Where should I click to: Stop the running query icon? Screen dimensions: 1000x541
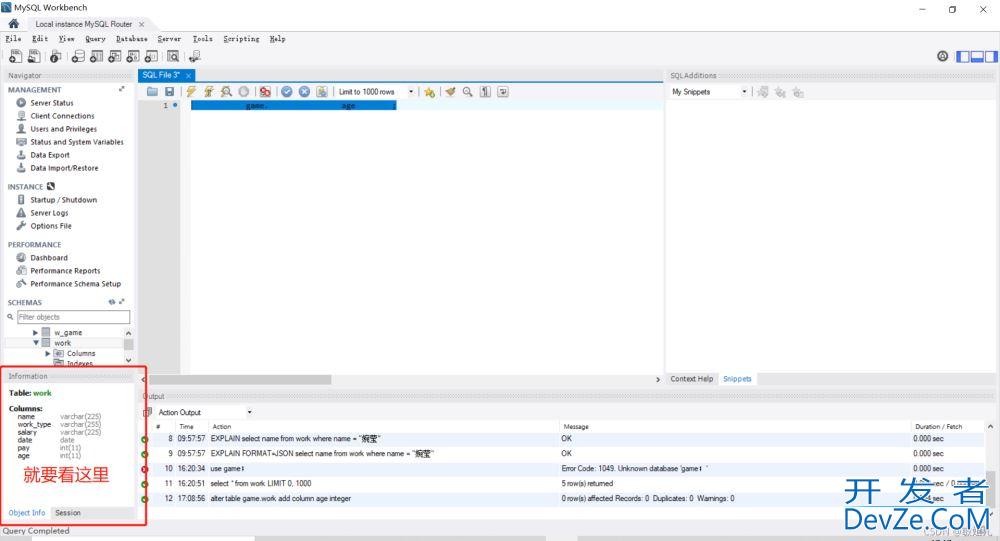(x=244, y=92)
